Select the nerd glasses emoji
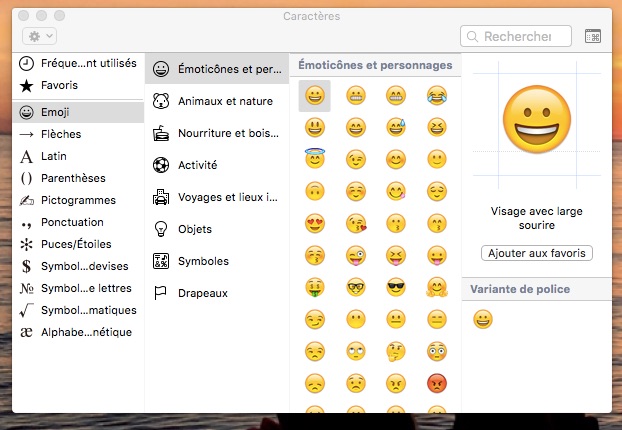Screen dimensions: 622x430 pos(356,288)
